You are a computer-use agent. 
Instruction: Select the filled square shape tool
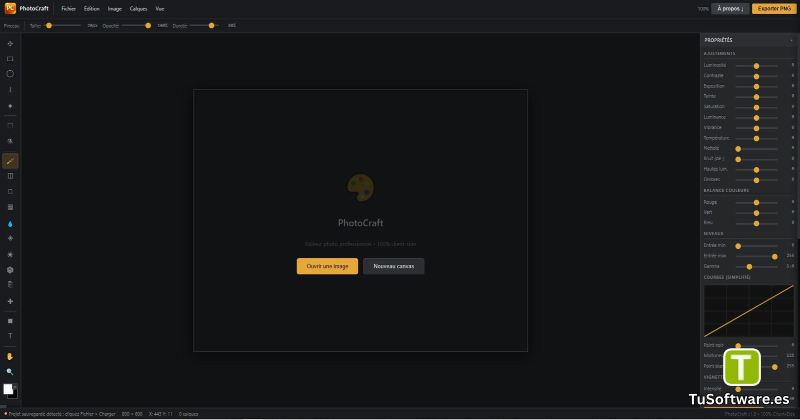[10, 321]
